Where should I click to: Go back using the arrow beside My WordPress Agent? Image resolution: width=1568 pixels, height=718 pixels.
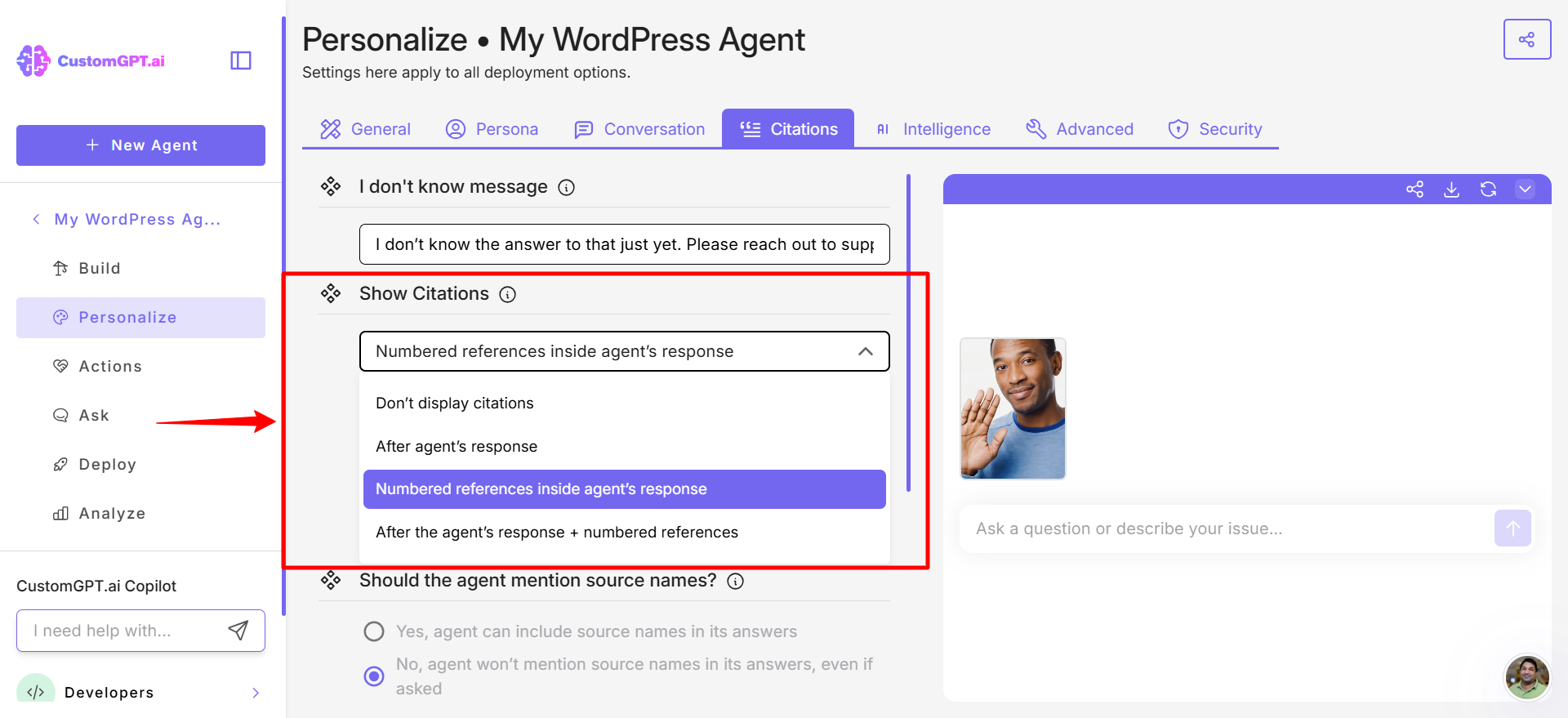coord(36,219)
